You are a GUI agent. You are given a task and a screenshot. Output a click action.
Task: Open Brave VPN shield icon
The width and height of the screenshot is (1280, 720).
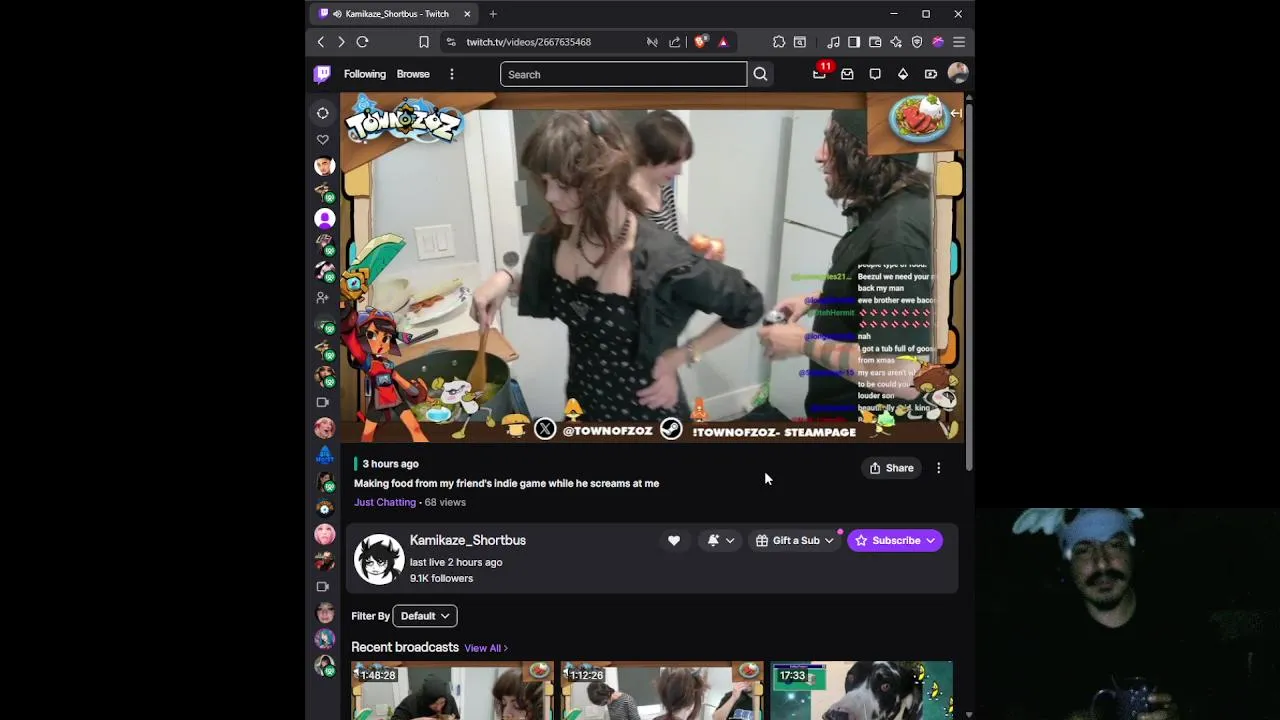click(x=917, y=42)
